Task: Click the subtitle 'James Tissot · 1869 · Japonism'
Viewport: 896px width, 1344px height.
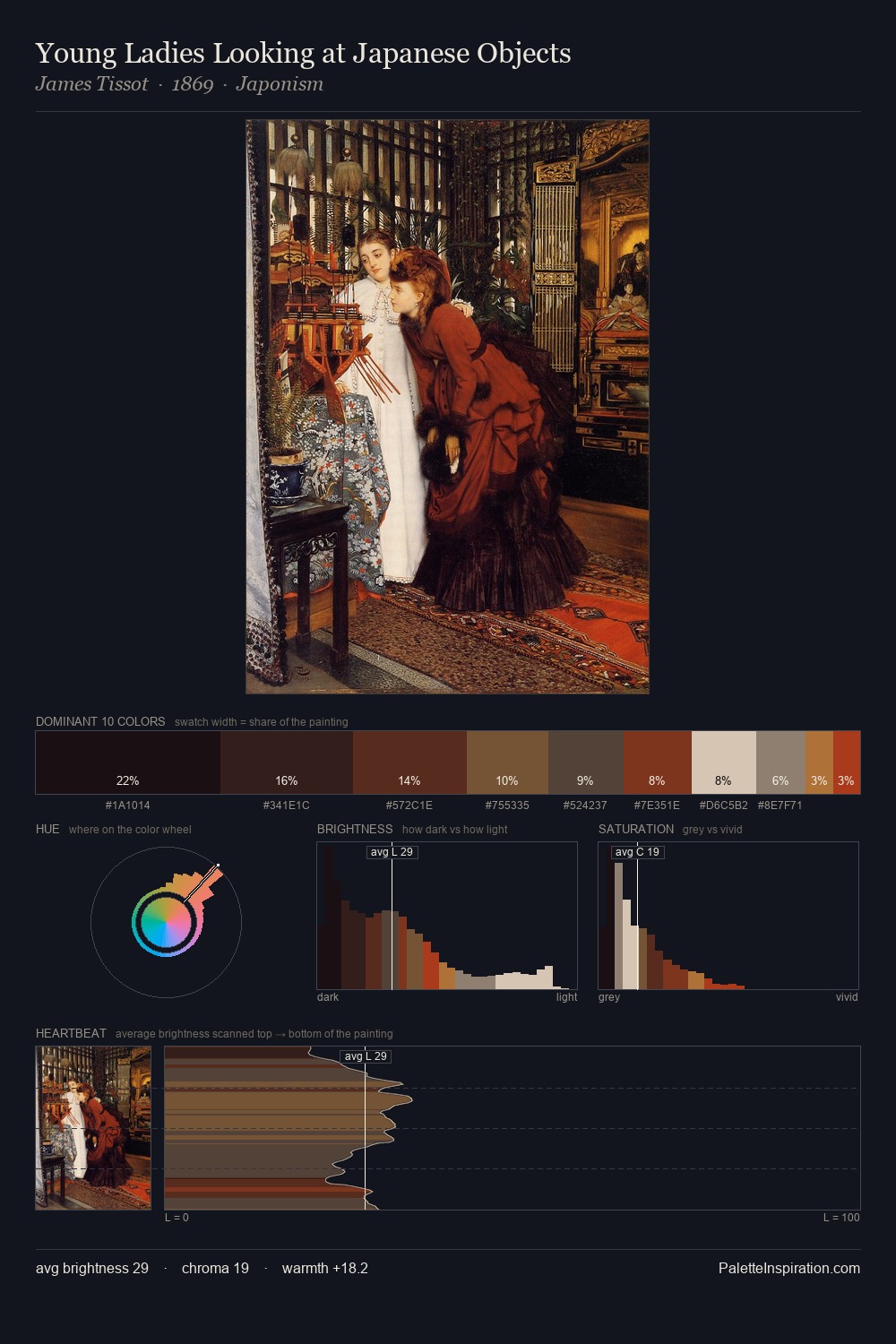Action: click(179, 84)
